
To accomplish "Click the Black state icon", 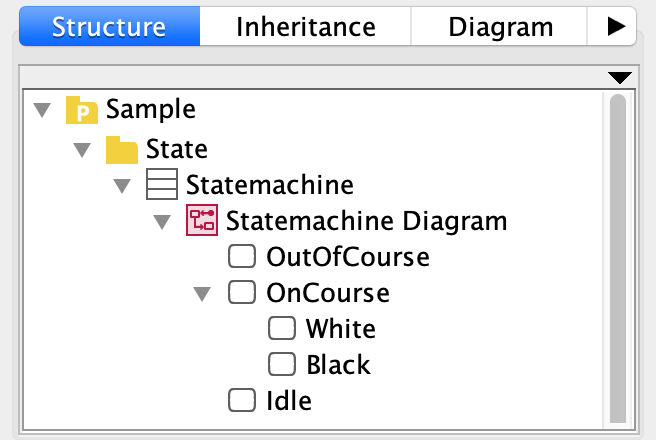I will [281, 365].
